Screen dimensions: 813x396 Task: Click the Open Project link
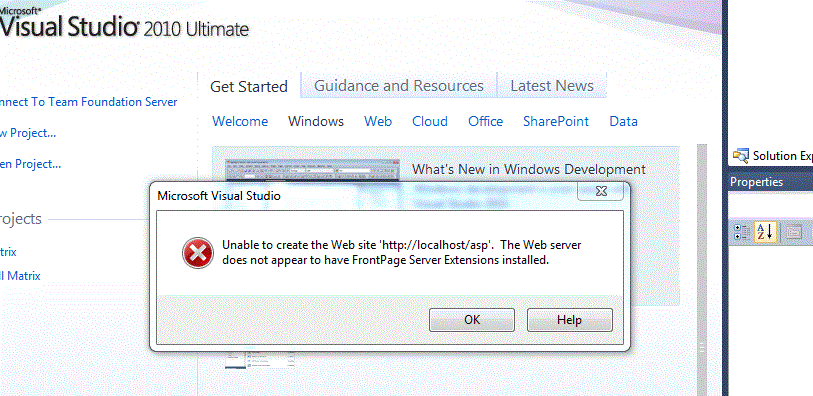click(31, 164)
